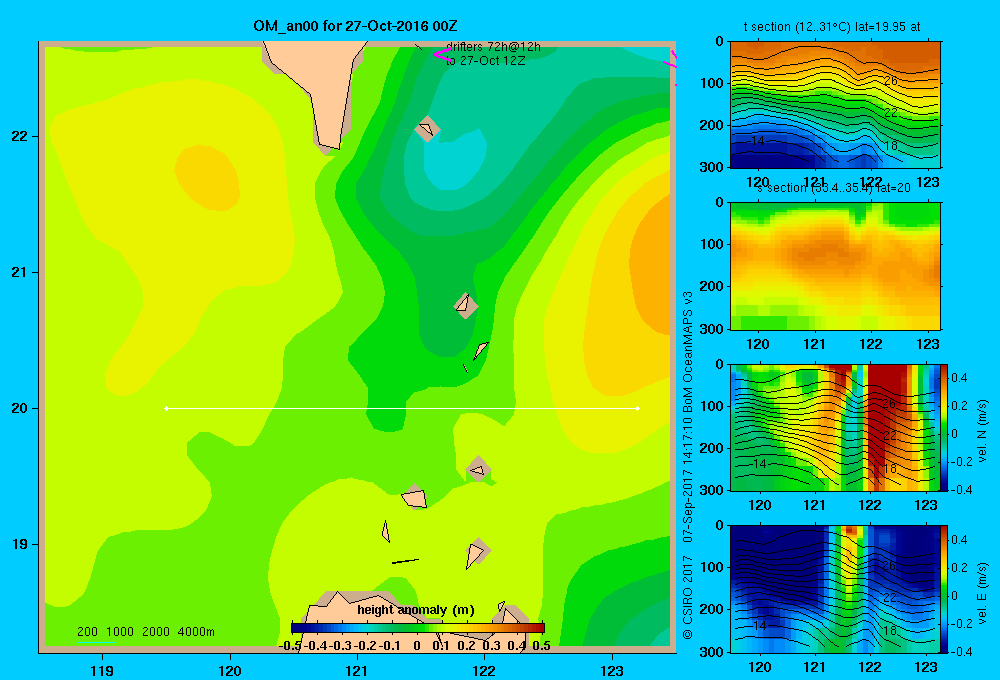Open the temperature section plot
This screenshot has height=680, width=1000.
click(x=835, y=104)
